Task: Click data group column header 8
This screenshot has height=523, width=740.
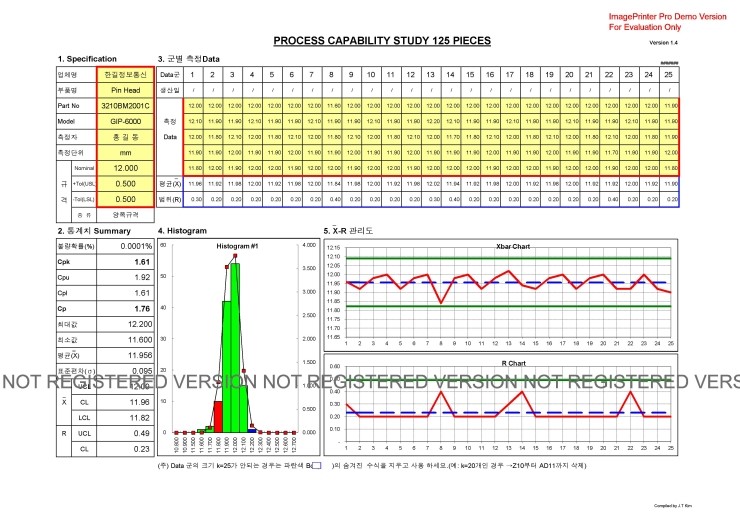Action: point(331,75)
